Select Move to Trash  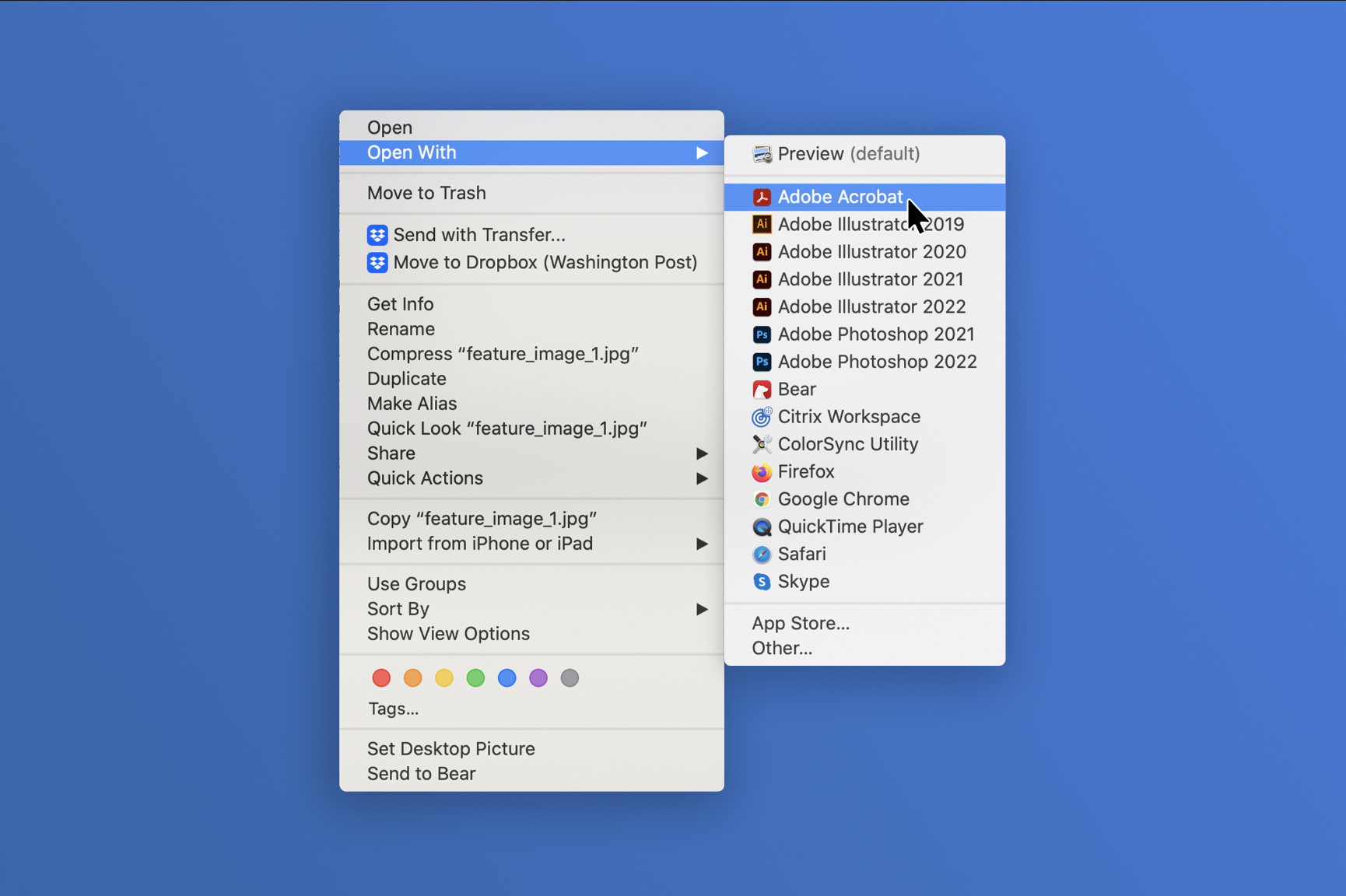click(426, 193)
